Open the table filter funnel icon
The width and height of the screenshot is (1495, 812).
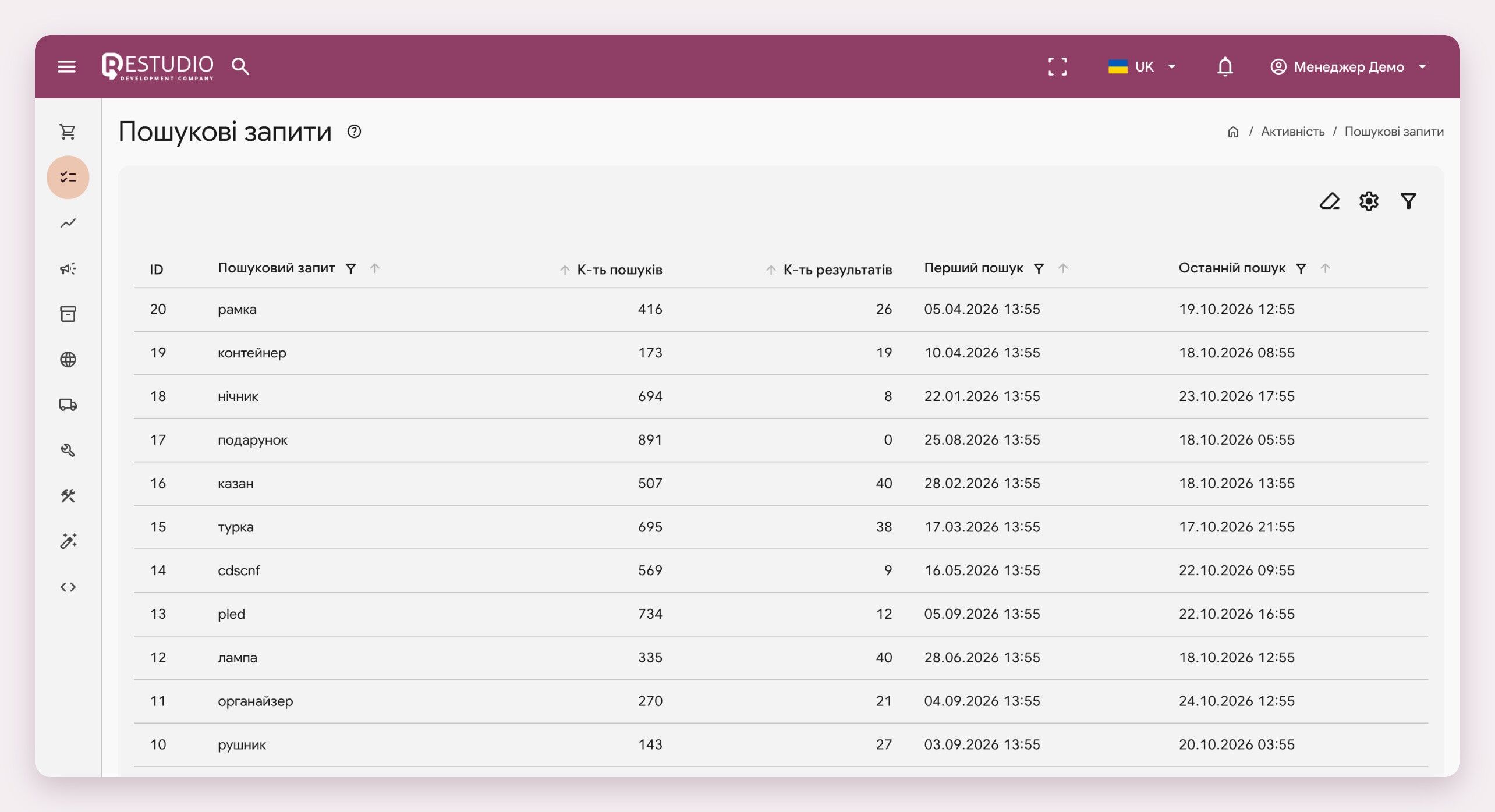click(1408, 201)
